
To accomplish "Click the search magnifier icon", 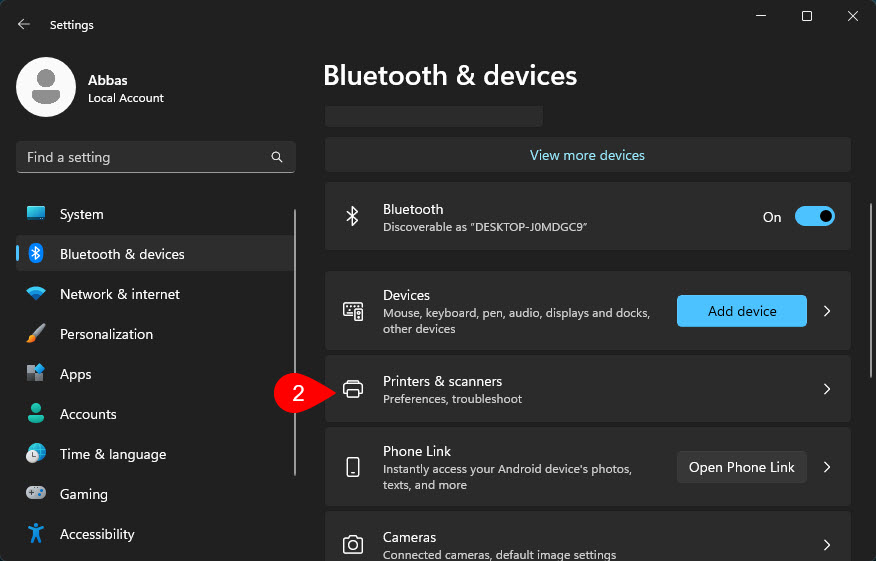I will [277, 157].
